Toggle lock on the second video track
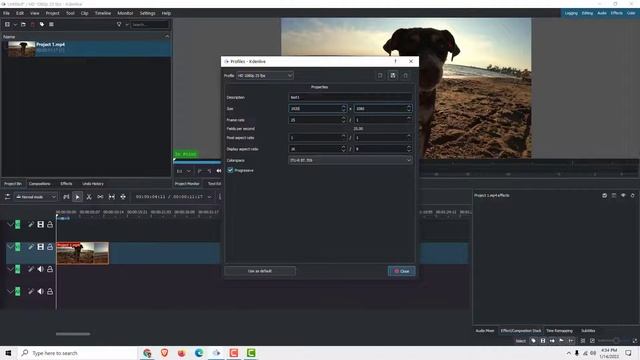Viewport: 640px width, 360px height. (50, 247)
